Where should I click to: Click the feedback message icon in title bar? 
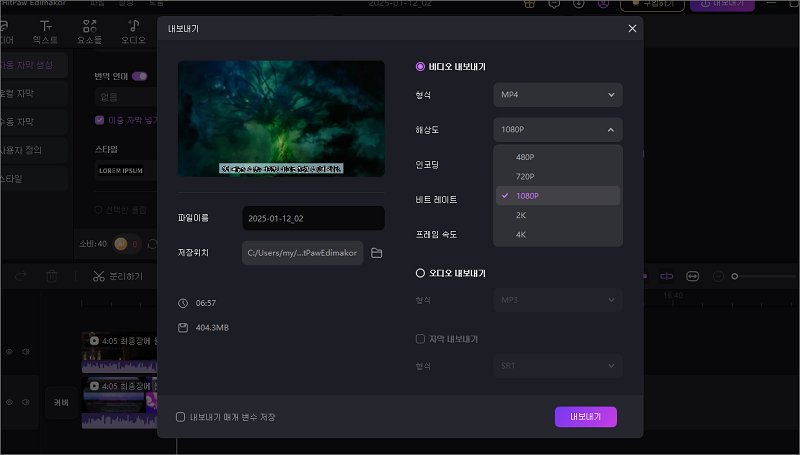tap(554, 4)
